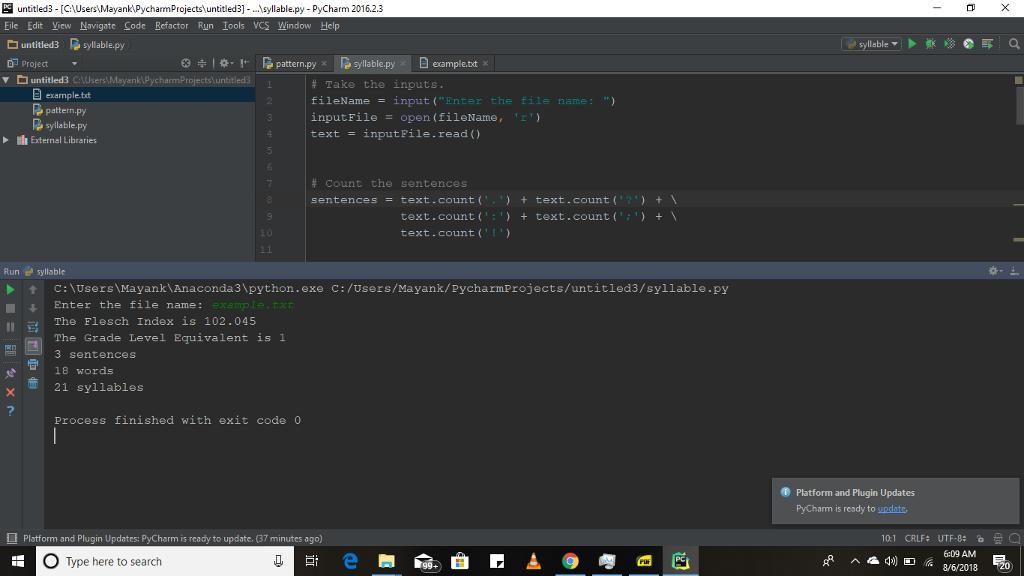Start debugging with the bug icon
This screenshot has height=576, width=1024.
(930, 44)
